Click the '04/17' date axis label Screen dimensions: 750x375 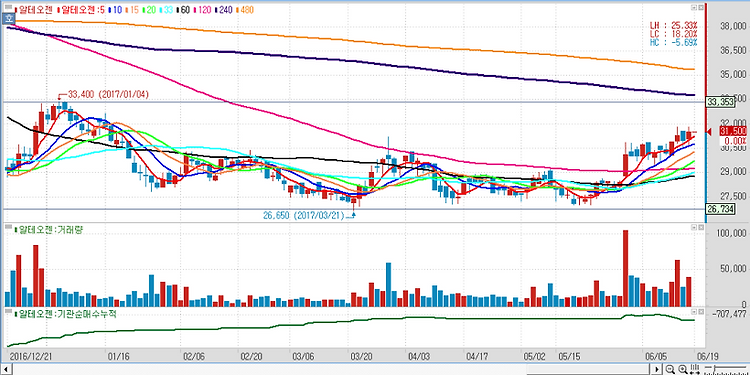point(476,356)
